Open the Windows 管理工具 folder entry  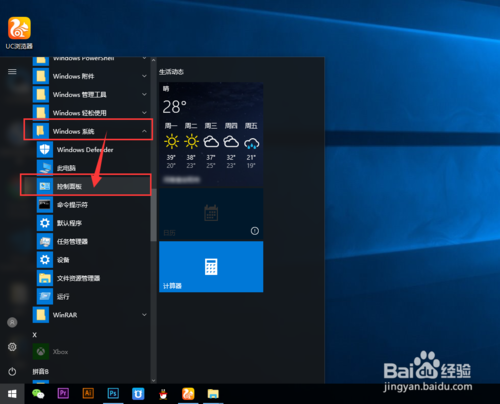click(90, 95)
